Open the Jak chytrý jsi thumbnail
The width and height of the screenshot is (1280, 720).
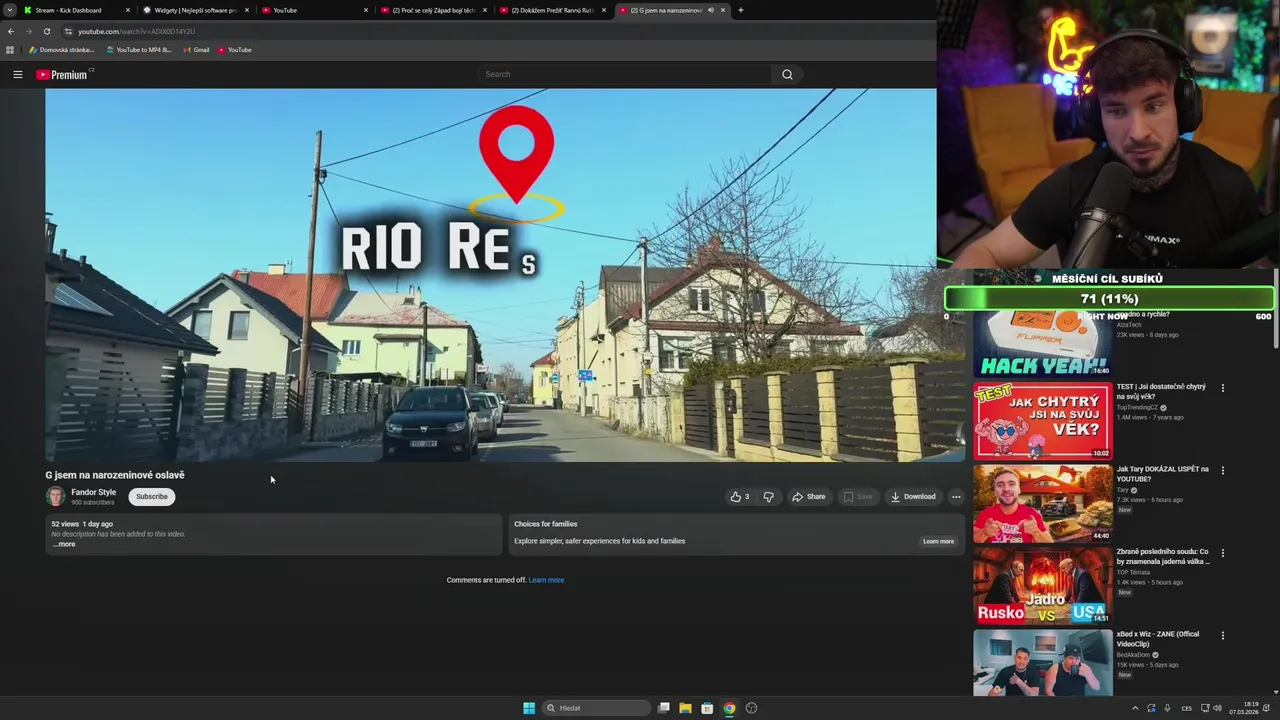pyautogui.click(x=1042, y=420)
